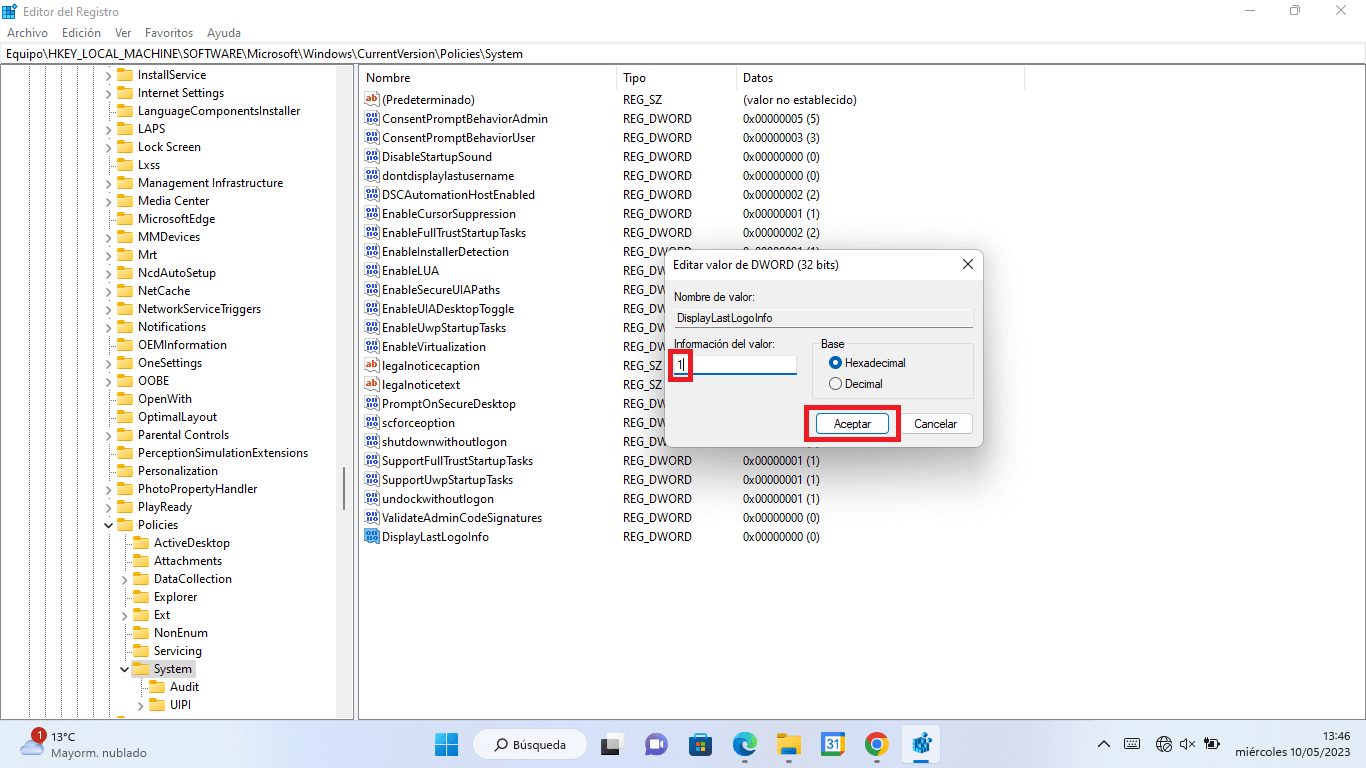This screenshot has width=1366, height=768.
Task: Click the Datos column header
Action: point(881,78)
